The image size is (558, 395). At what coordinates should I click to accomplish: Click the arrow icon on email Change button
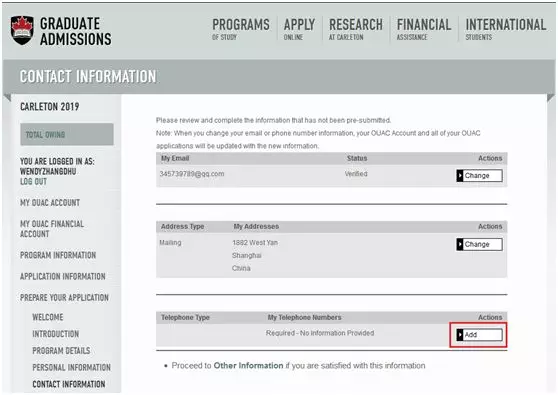460,175
